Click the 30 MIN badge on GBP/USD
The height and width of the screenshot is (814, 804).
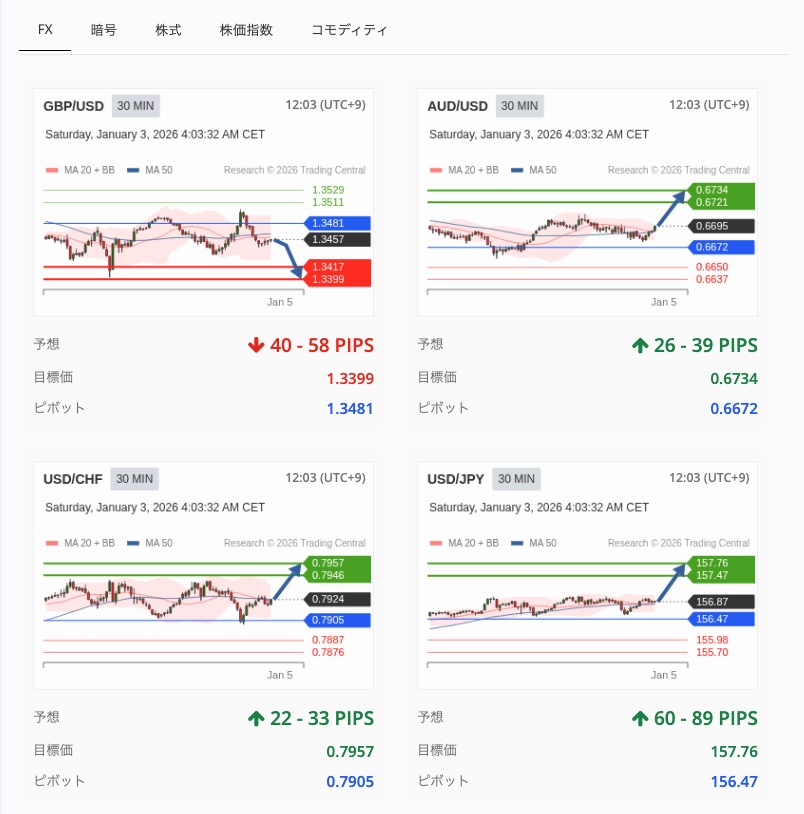(136, 106)
